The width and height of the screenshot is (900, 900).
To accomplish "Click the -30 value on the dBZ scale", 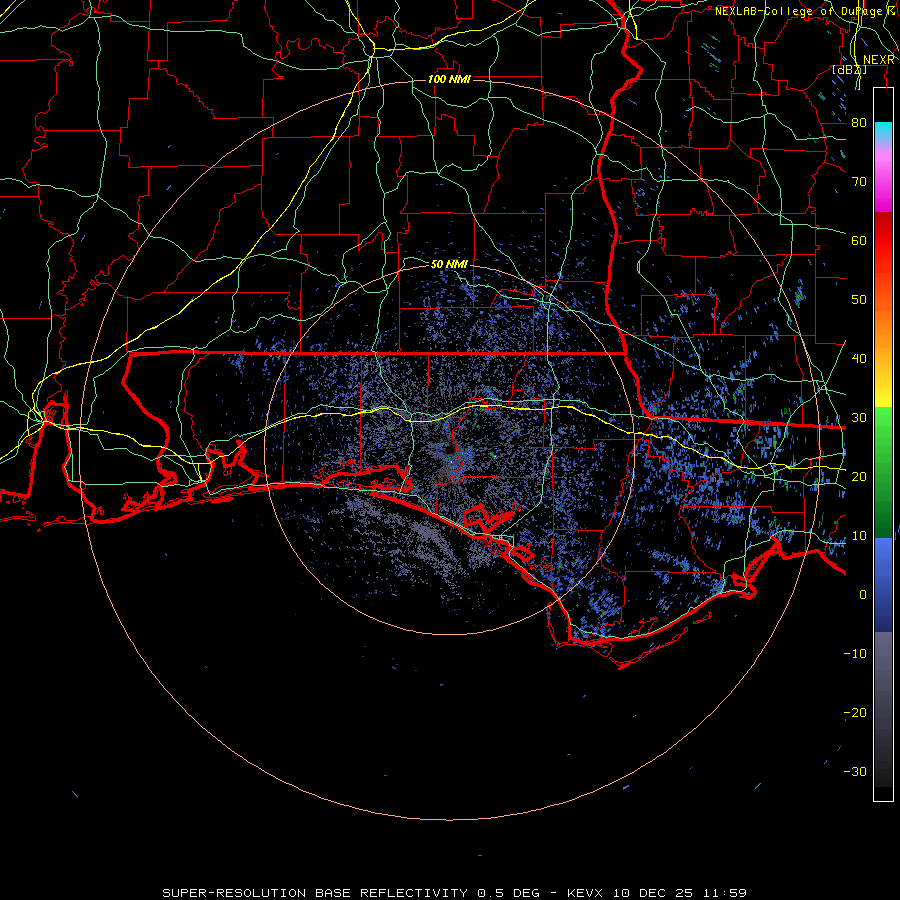I will [855, 771].
